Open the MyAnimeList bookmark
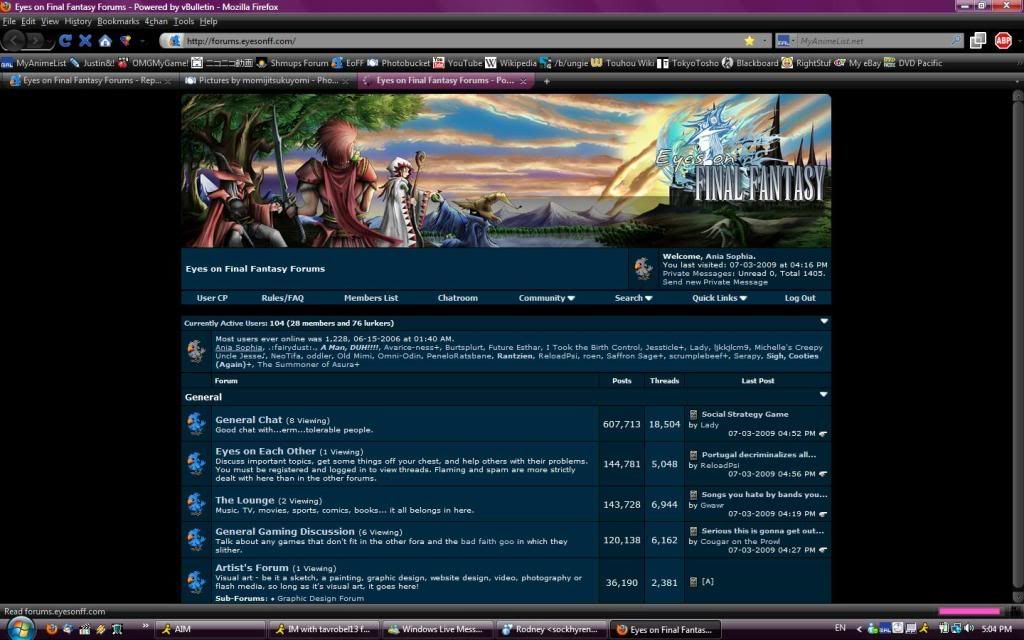Viewport: 1024px width, 640px height. 34,63
